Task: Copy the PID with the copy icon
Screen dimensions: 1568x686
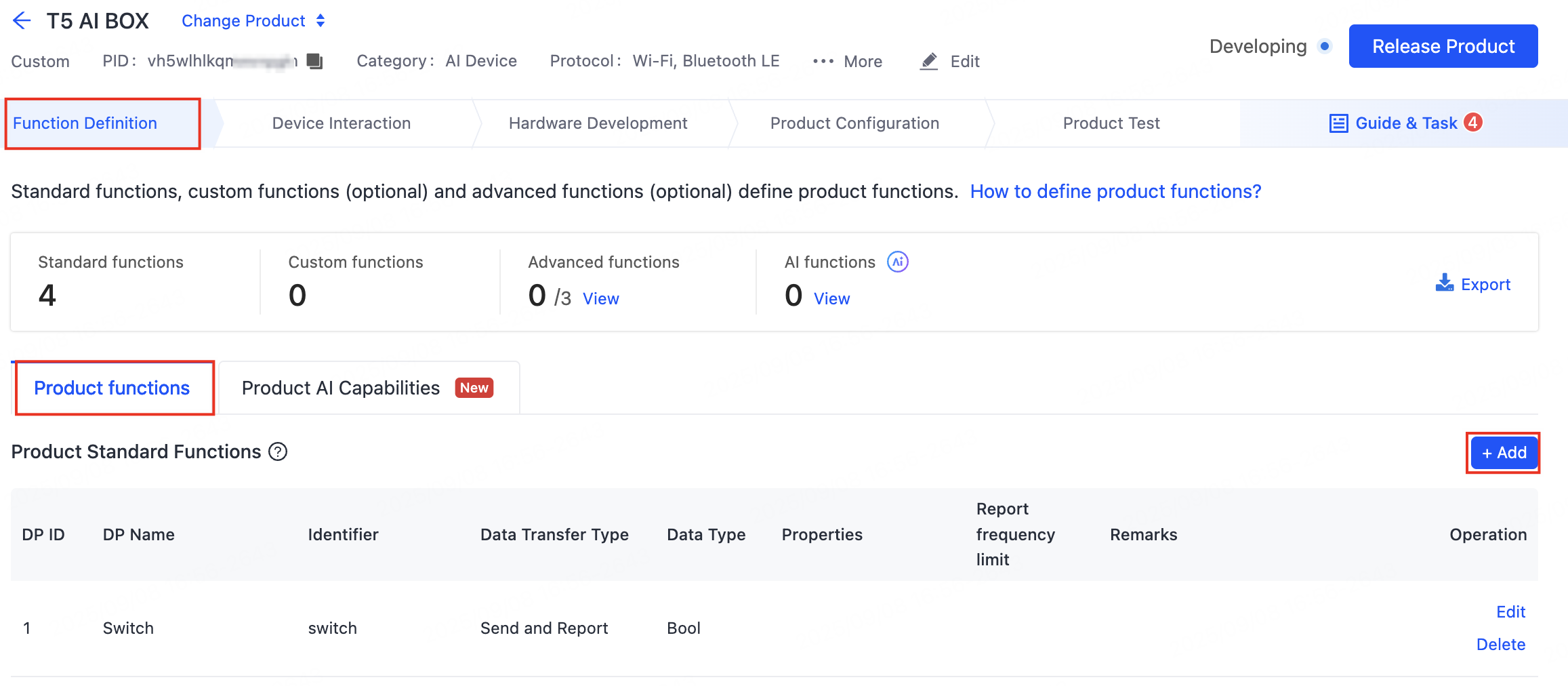Action: tap(314, 61)
